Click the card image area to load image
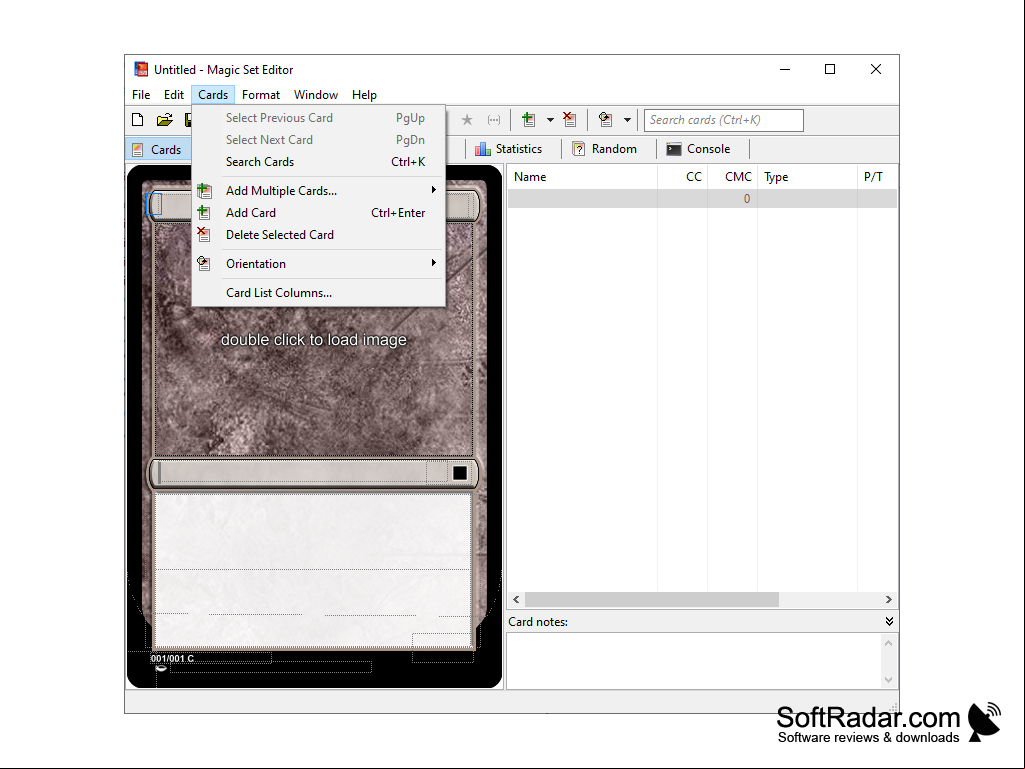The width and height of the screenshot is (1025, 769). click(314, 339)
